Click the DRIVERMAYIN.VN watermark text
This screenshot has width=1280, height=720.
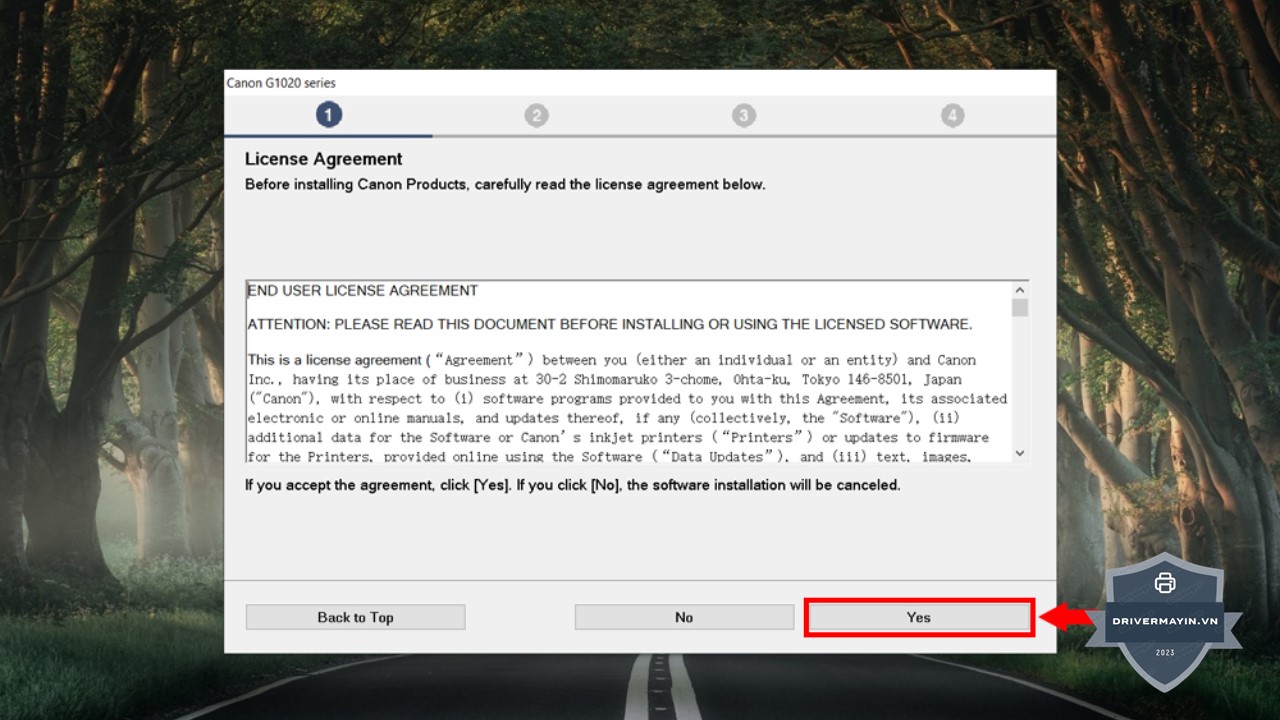(1165, 621)
